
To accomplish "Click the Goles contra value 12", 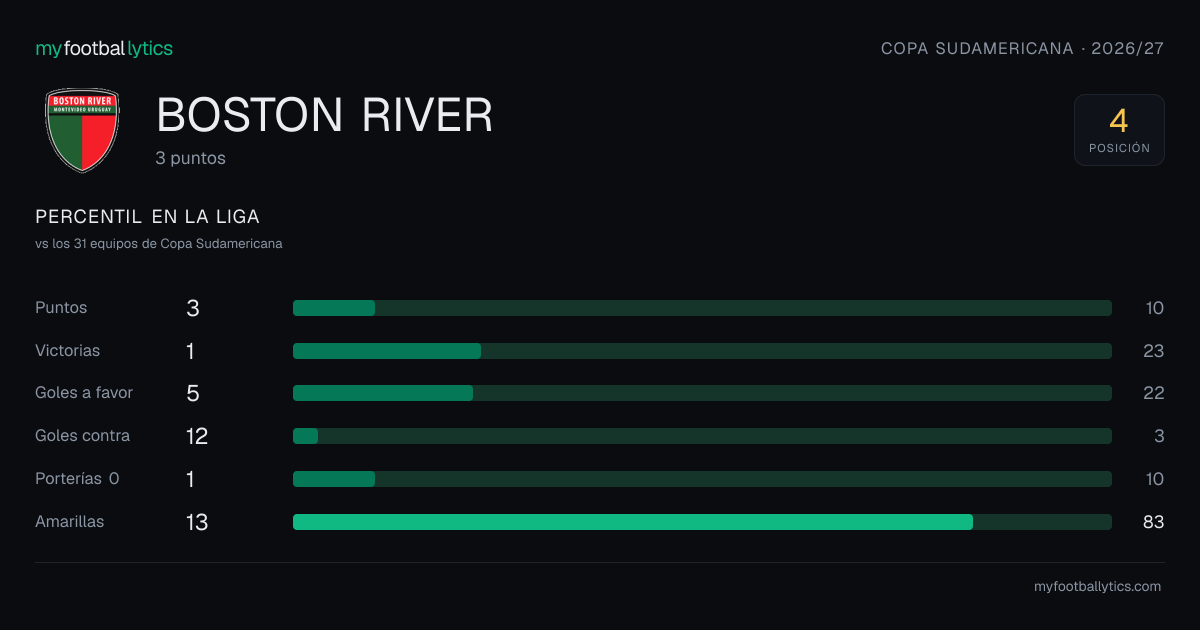I will click(197, 436).
